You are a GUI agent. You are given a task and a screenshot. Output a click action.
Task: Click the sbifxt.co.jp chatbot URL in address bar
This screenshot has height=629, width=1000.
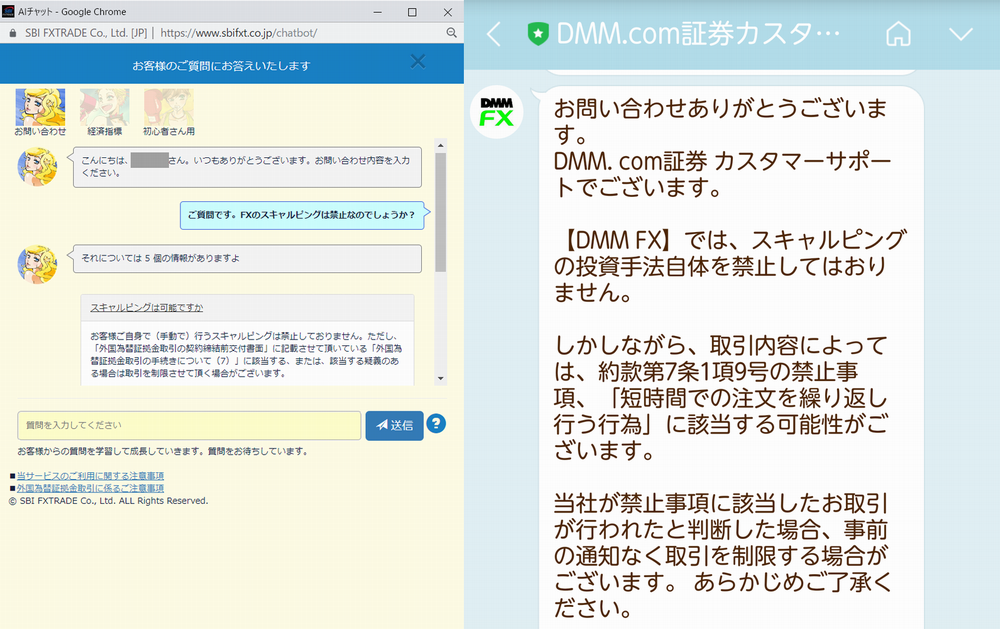point(239,33)
